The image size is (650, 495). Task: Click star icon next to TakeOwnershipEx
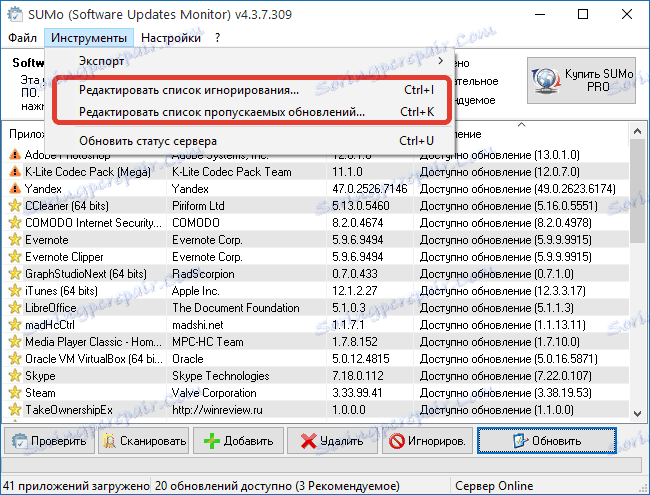point(15,410)
